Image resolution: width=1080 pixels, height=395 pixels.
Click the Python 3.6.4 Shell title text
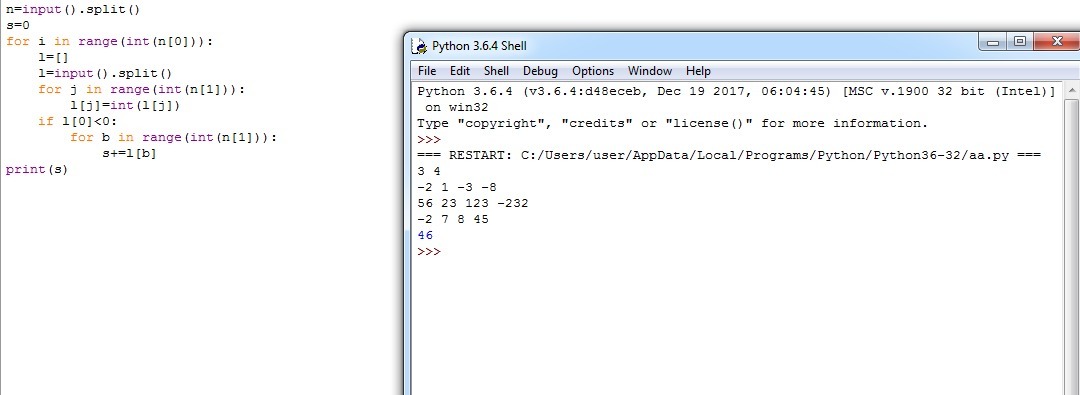pyautogui.click(x=479, y=46)
